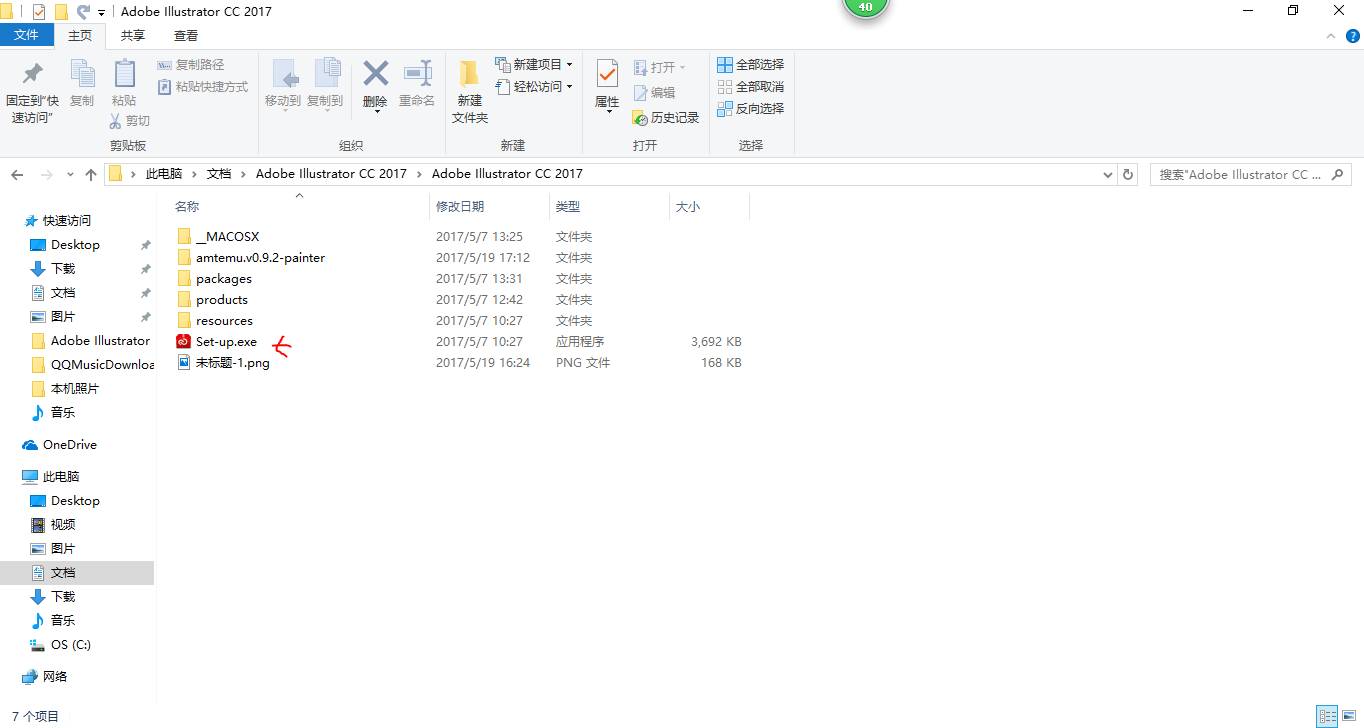Select the 未标题-1.png file
The image size is (1364, 728).
click(x=223, y=363)
